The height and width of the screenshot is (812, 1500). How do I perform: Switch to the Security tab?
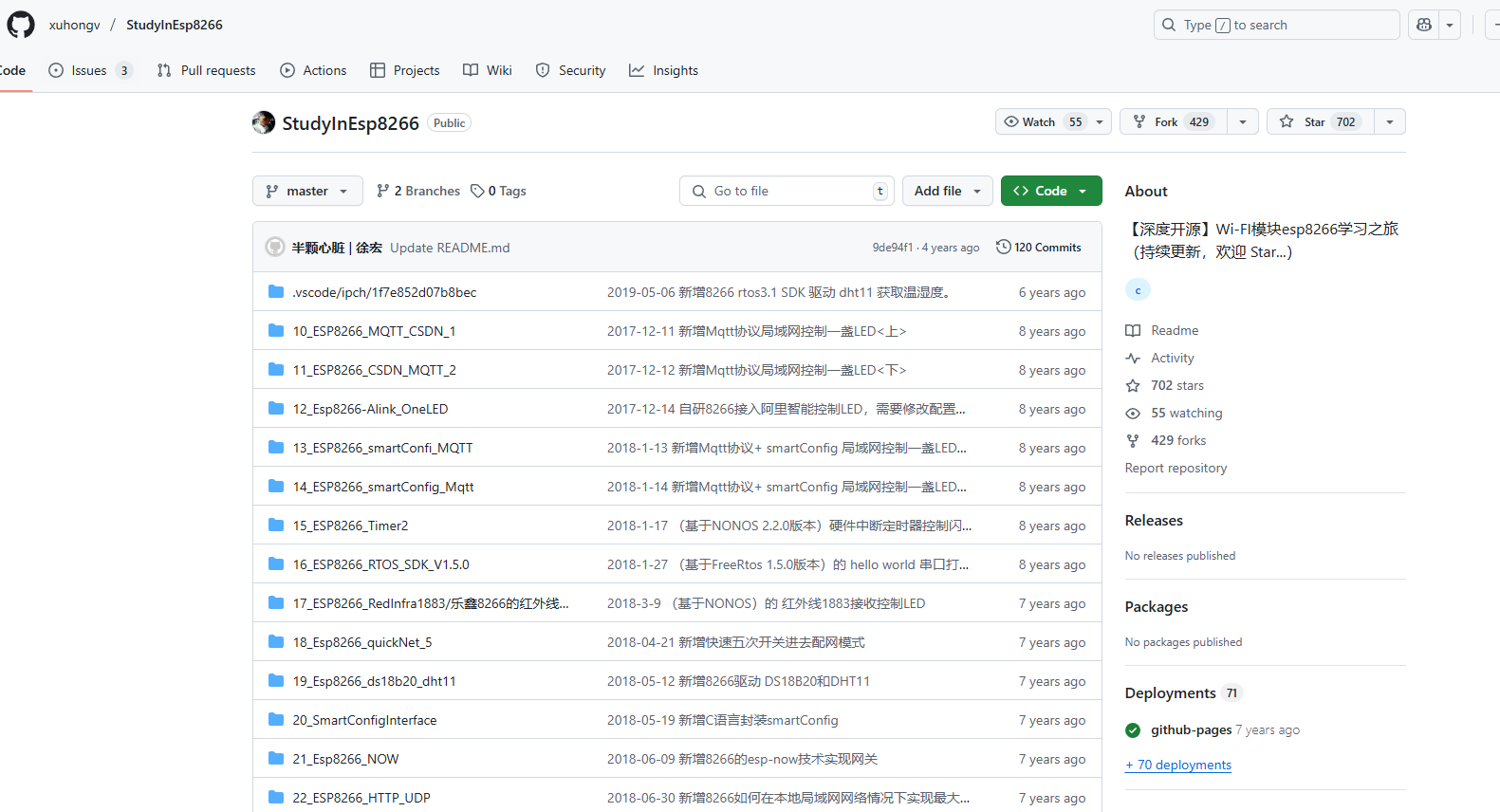570,70
